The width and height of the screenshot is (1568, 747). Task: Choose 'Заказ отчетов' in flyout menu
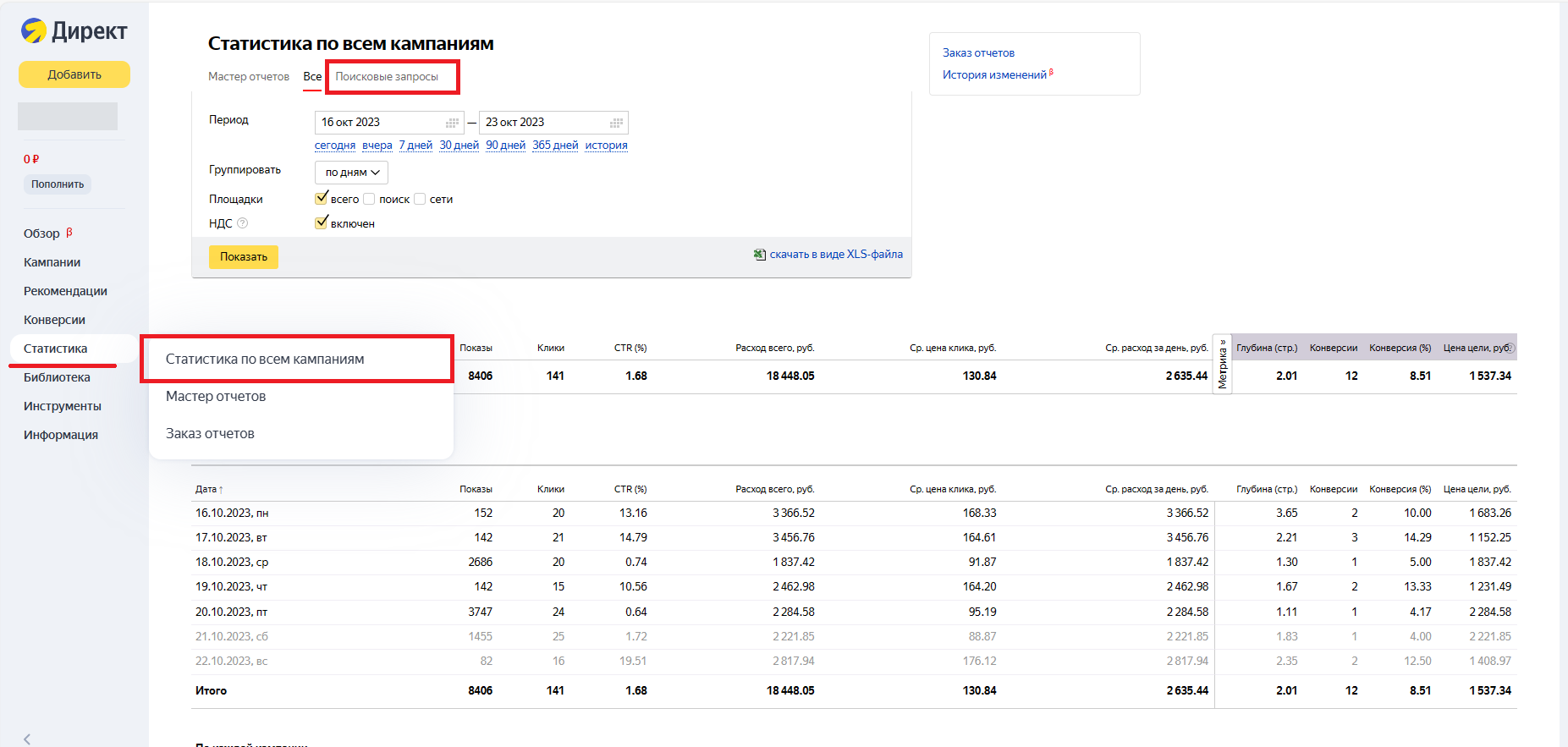[x=210, y=433]
